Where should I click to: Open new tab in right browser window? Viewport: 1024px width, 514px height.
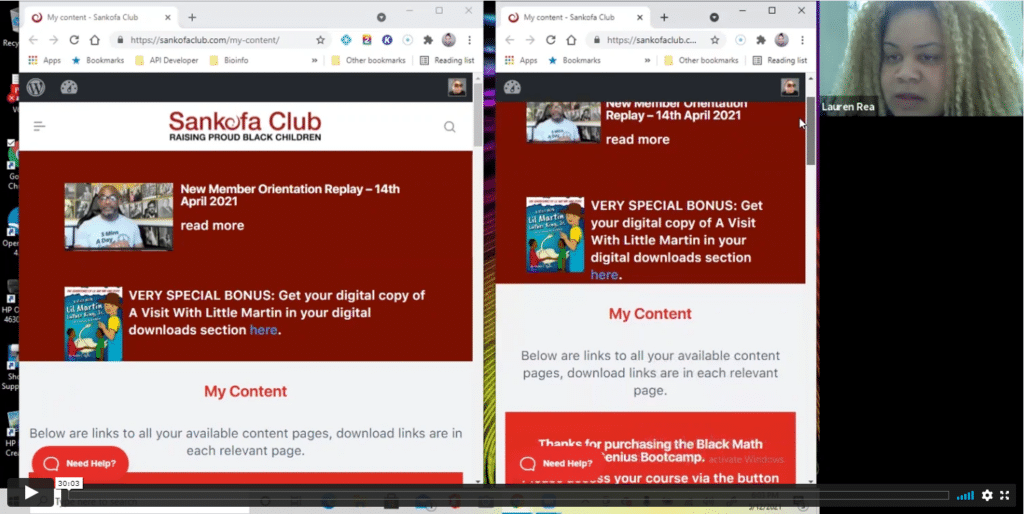click(x=664, y=18)
